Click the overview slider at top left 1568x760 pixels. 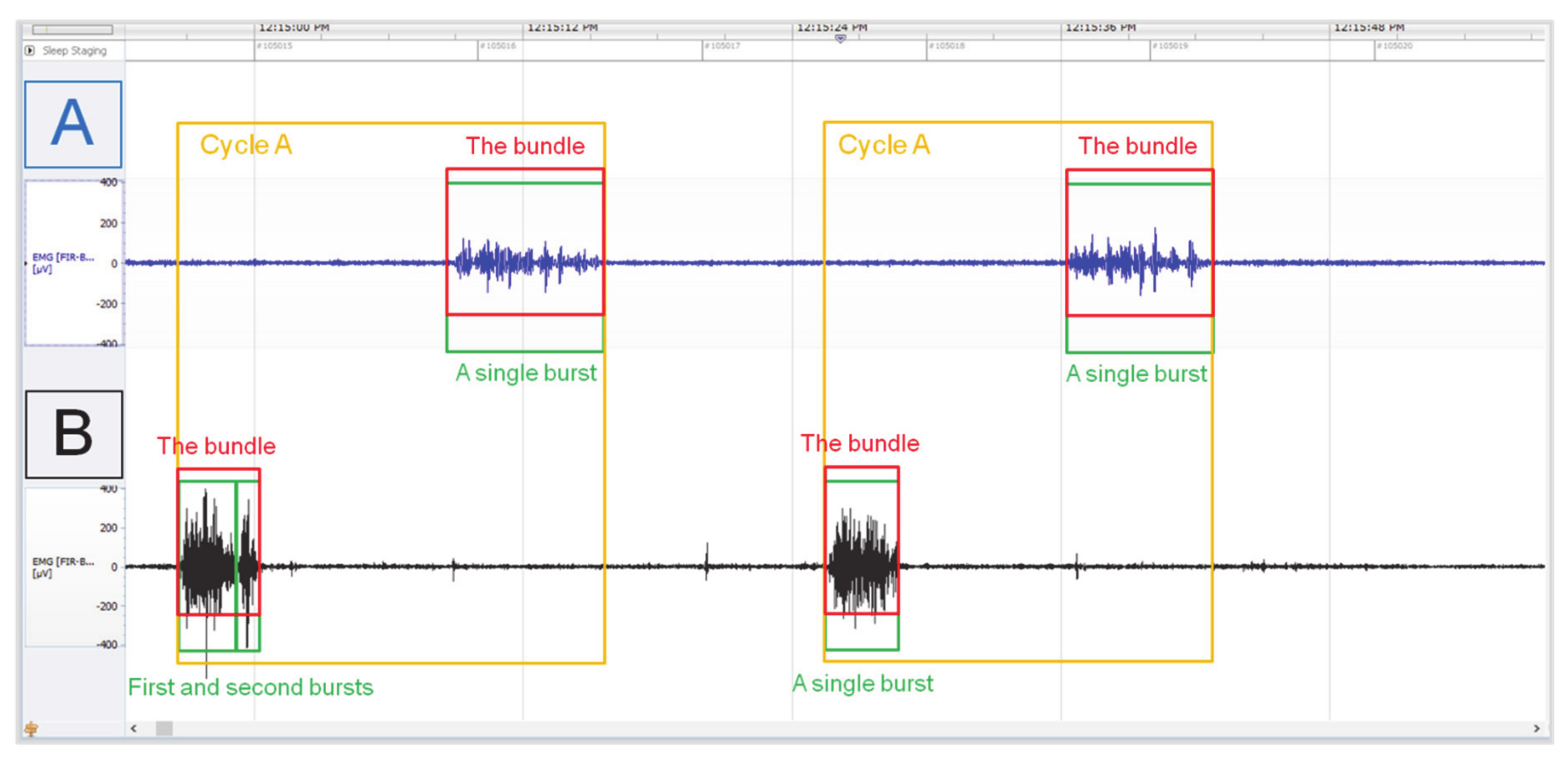73,29
